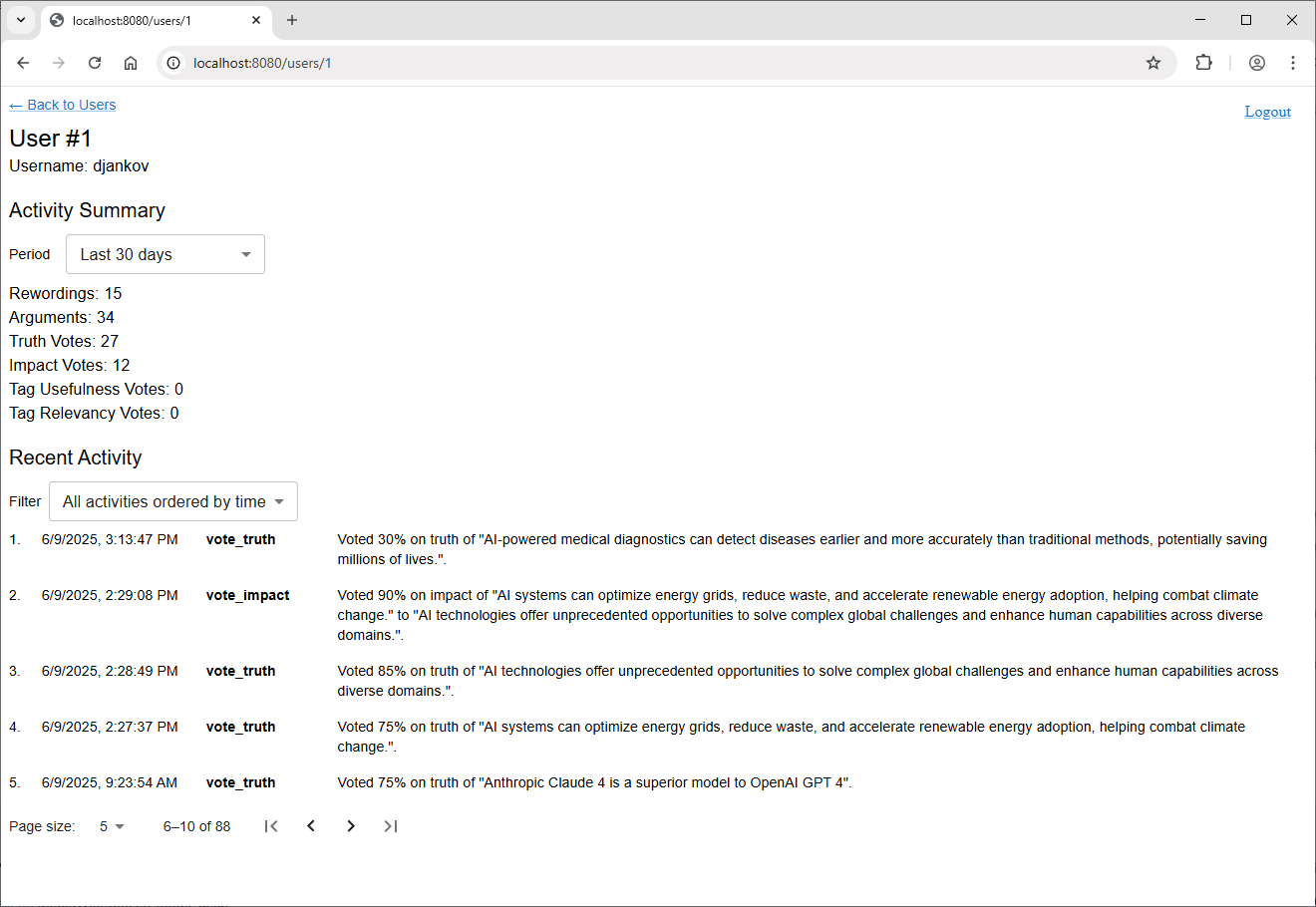Open a new tab with plus icon
The width and height of the screenshot is (1316, 907).
(292, 20)
